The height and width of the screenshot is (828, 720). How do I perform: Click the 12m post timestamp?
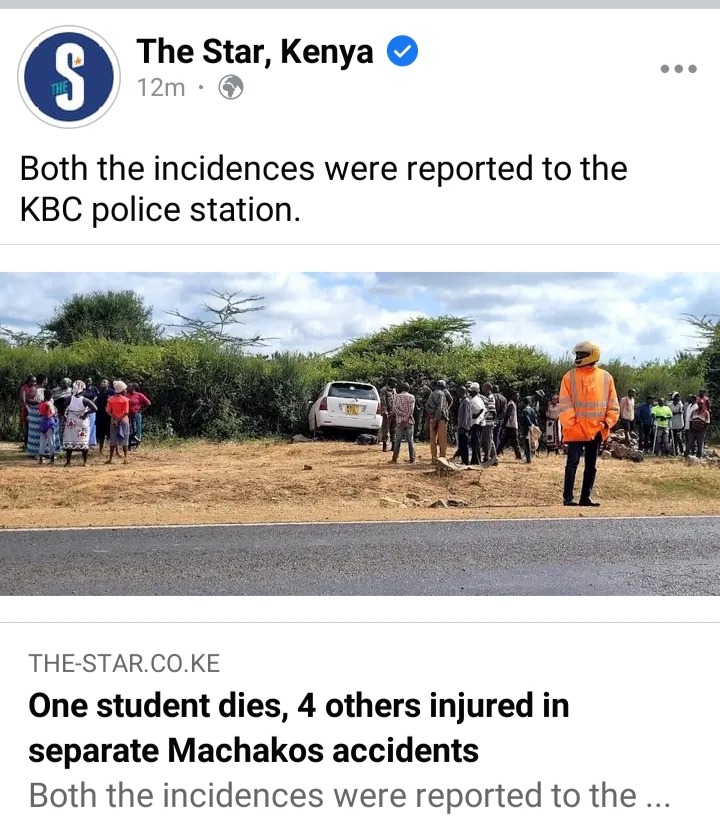161,88
